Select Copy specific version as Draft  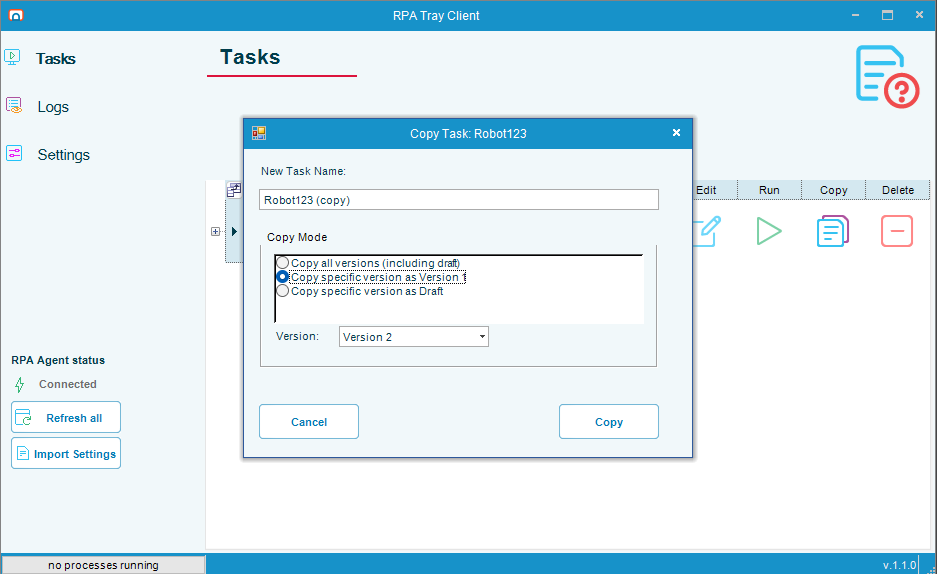360,291
